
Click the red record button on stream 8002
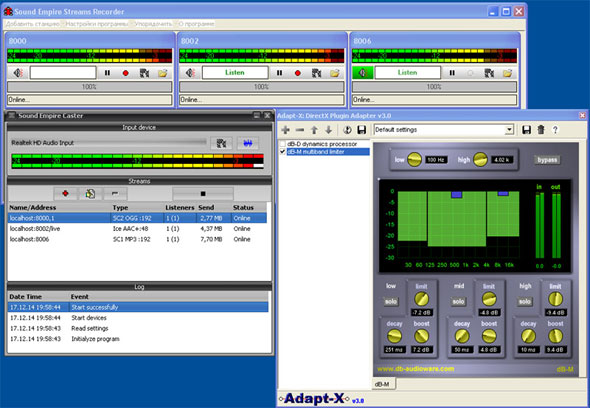298,73
